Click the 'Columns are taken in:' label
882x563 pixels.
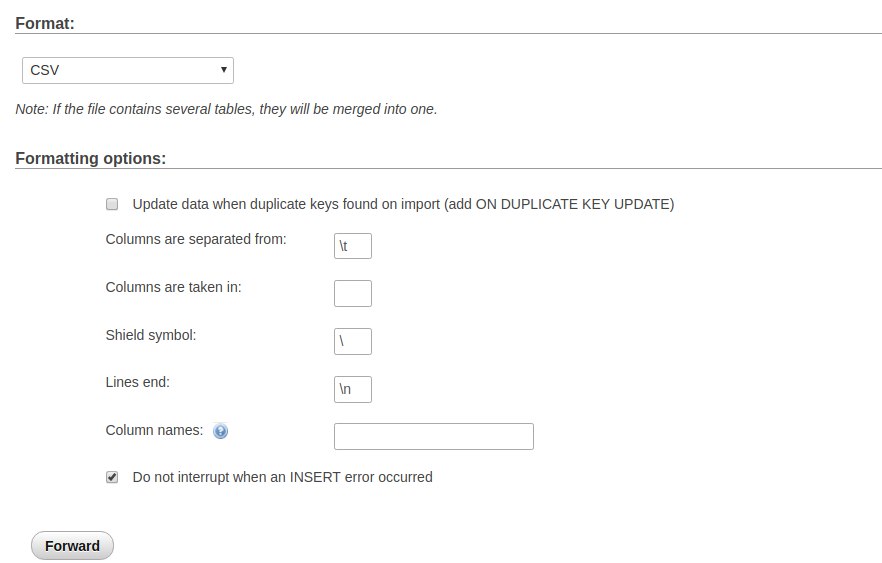(x=173, y=287)
